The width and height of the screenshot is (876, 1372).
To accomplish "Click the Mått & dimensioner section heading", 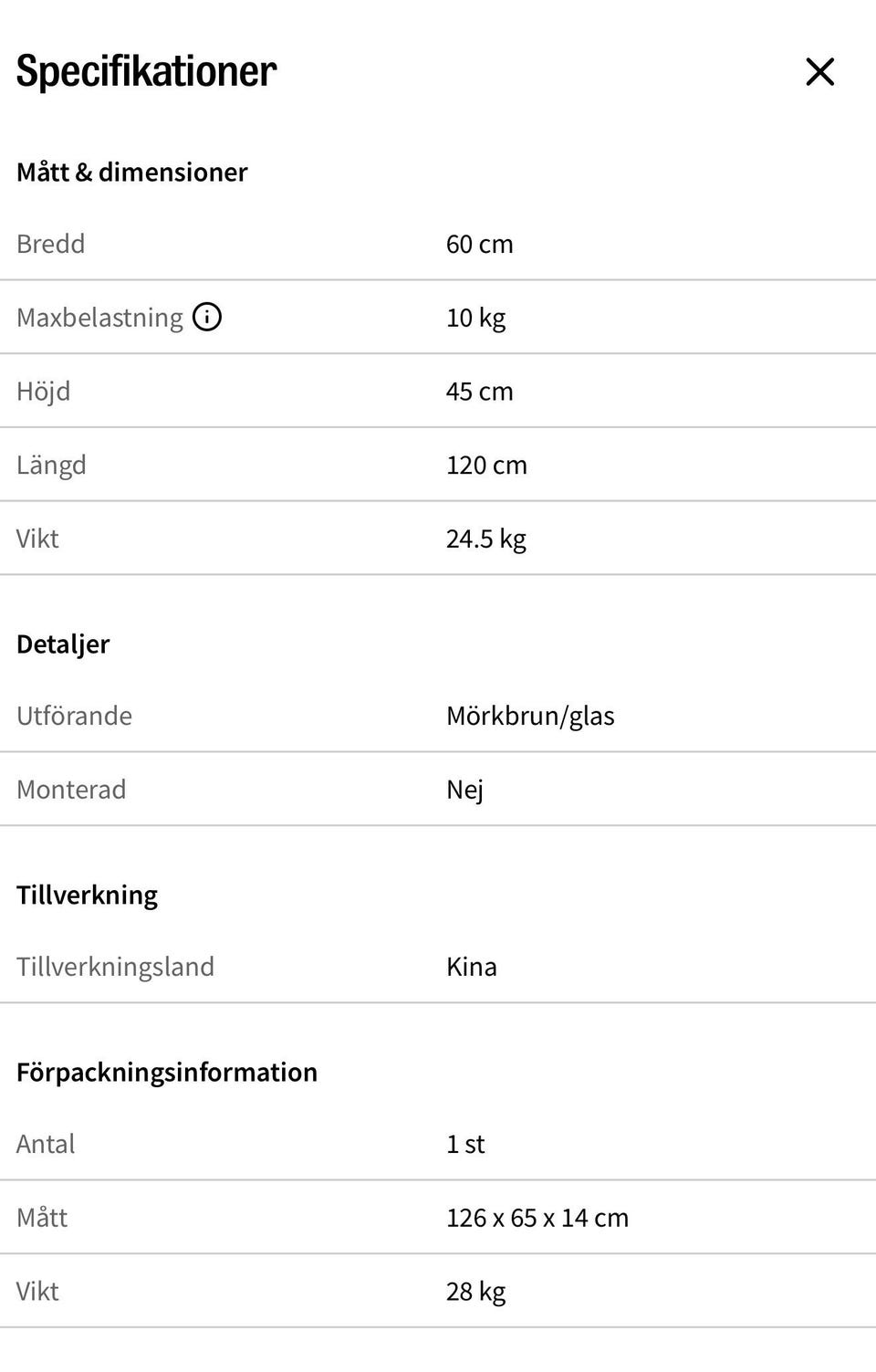I will click(x=131, y=172).
